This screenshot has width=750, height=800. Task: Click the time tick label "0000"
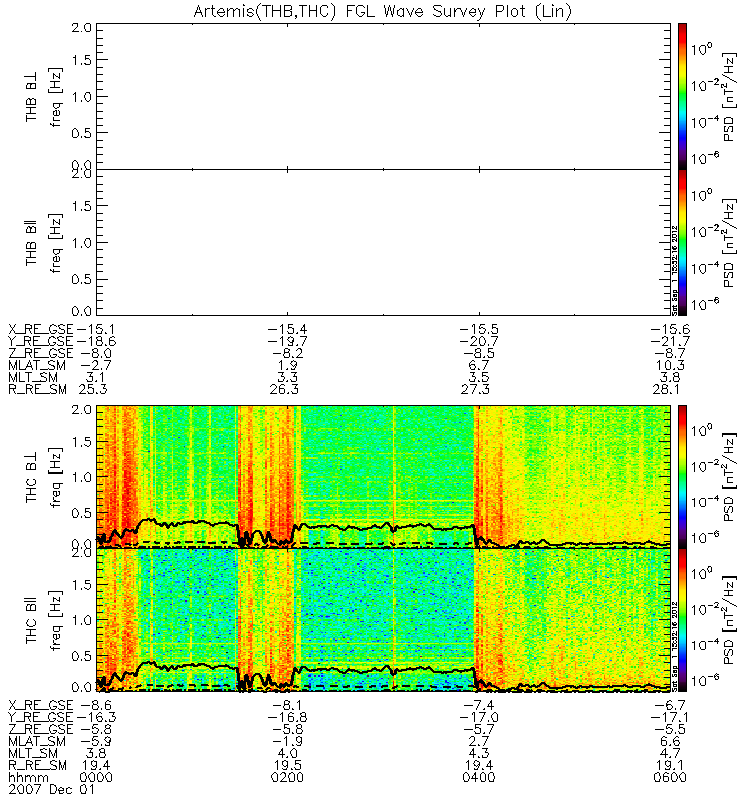pos(96,778)
